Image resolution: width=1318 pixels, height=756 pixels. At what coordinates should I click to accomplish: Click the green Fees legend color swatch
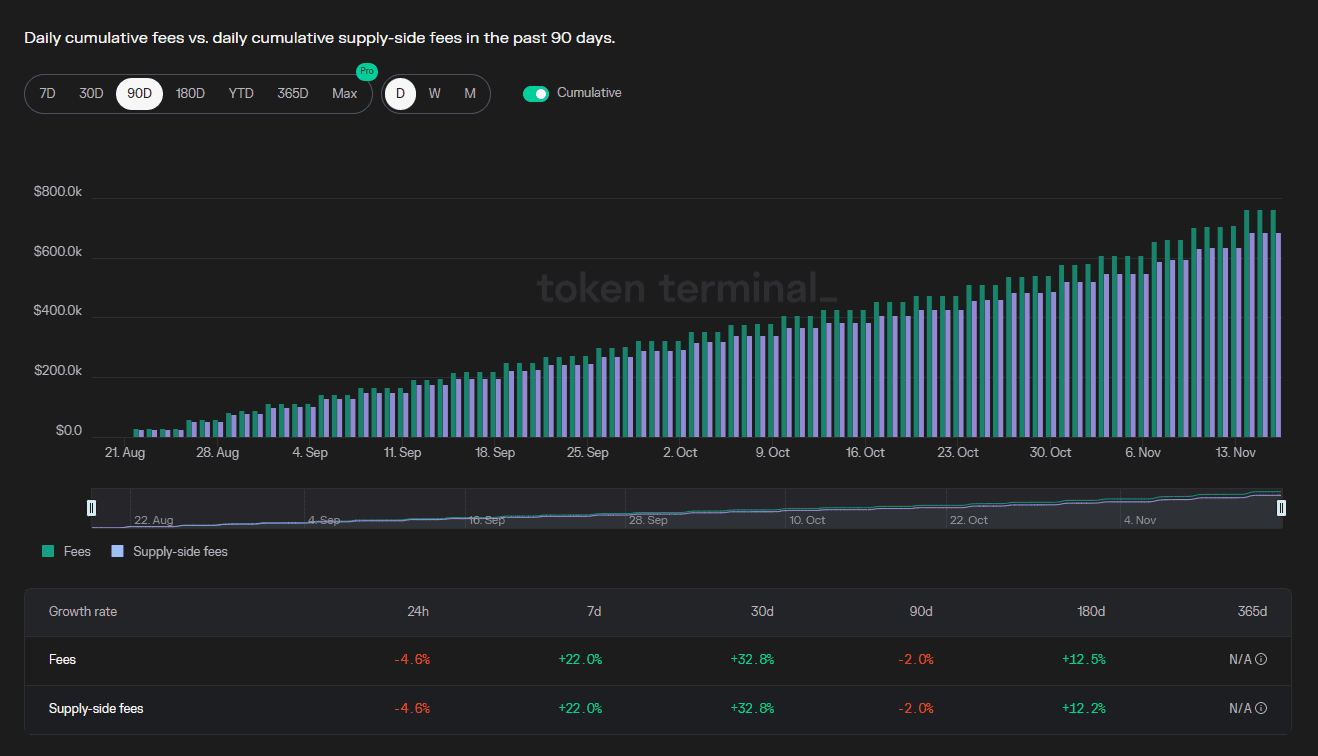(48, 551)
